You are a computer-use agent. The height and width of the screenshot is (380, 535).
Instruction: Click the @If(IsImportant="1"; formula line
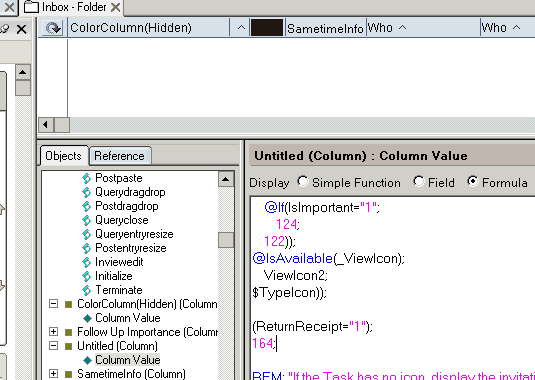322,207
